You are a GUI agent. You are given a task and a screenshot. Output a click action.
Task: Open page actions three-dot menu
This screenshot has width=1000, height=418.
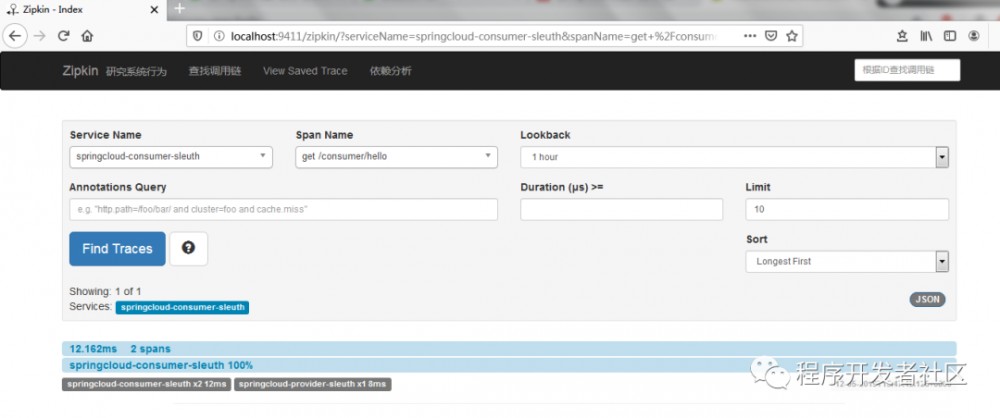(x=750, y=36)
